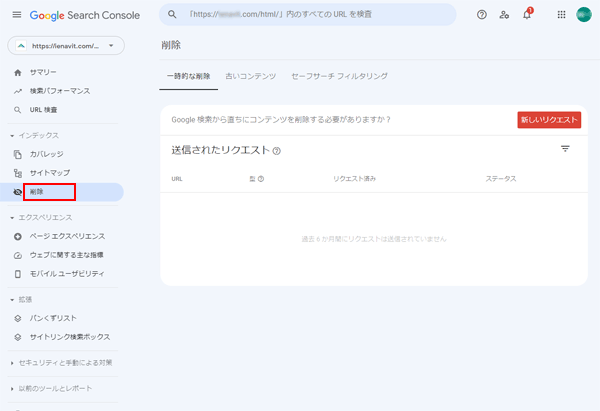Click the パンくずリスト layers icon
600x411 pixels.
tap(18, 318)
